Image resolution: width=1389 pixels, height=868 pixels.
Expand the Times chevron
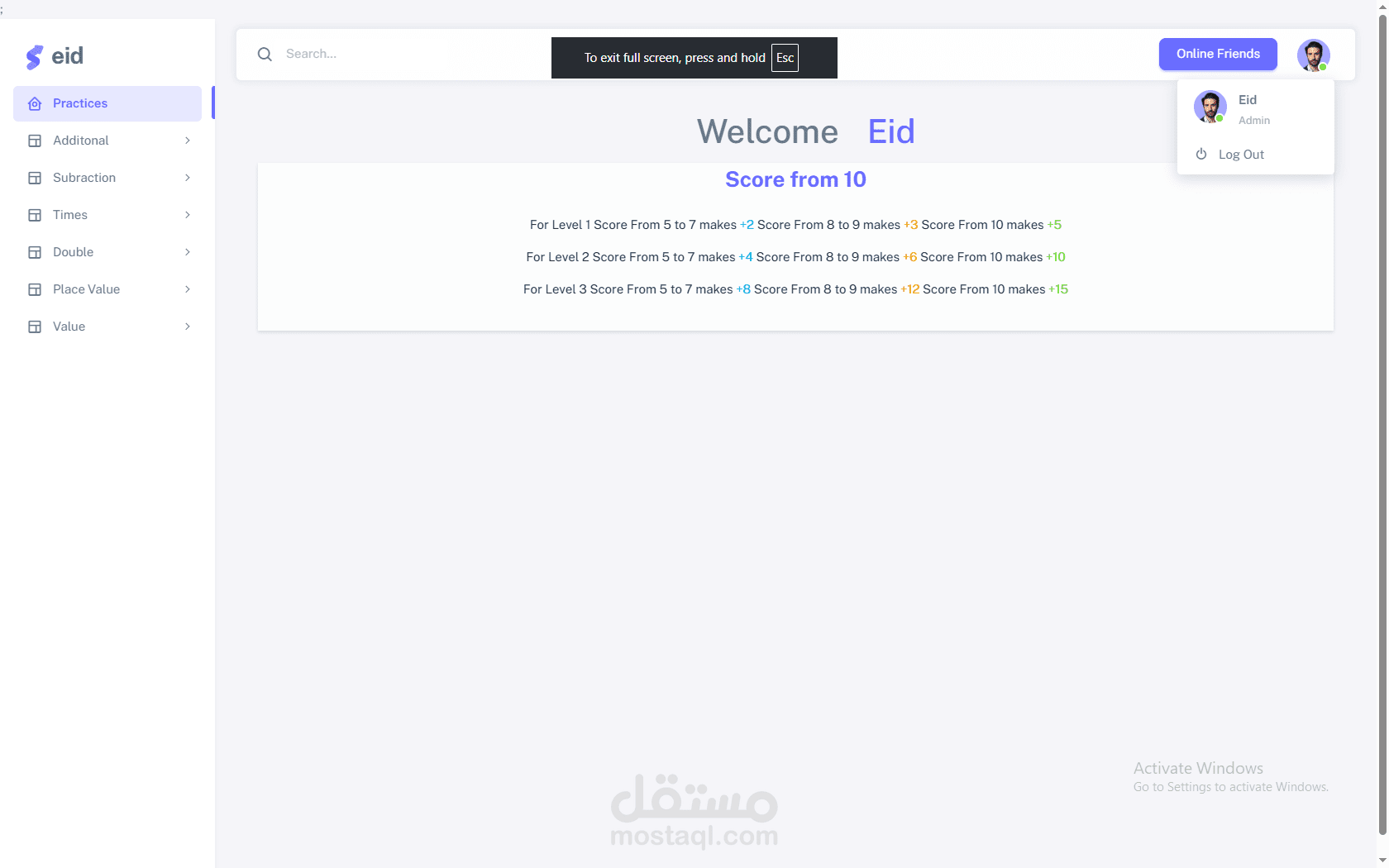188,215
